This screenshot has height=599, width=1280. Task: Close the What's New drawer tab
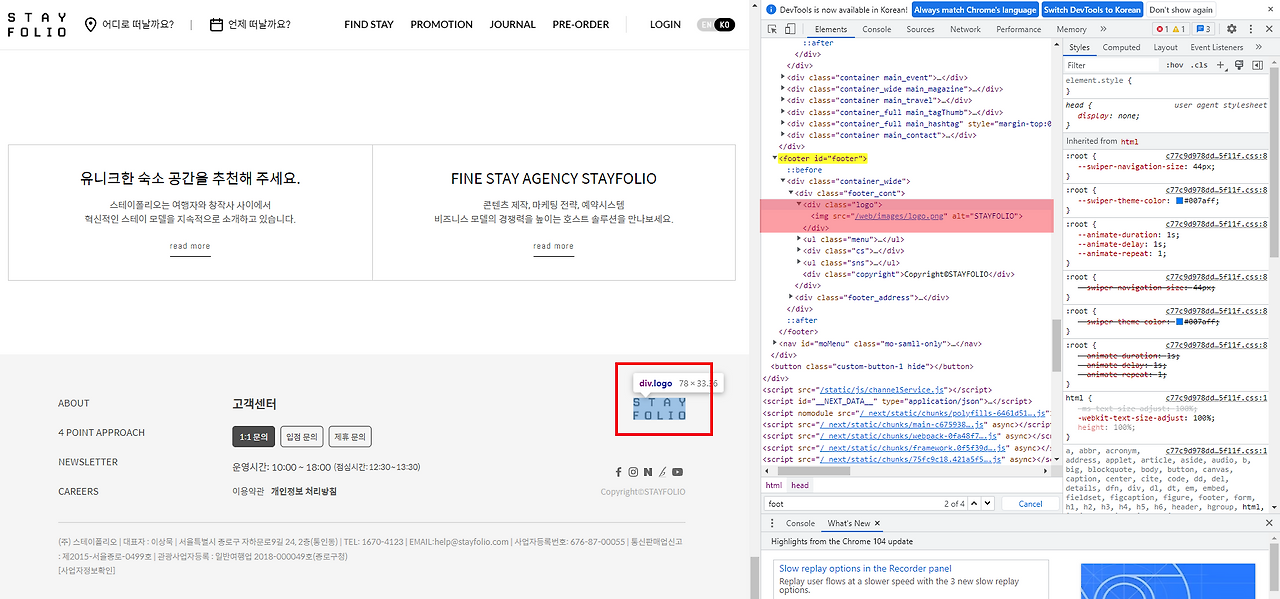[x=879, y=523]
